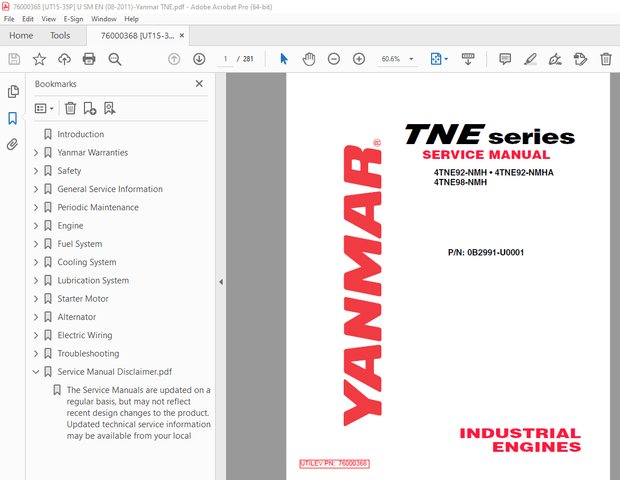Add a new bookmark icon

click(90, 108)
